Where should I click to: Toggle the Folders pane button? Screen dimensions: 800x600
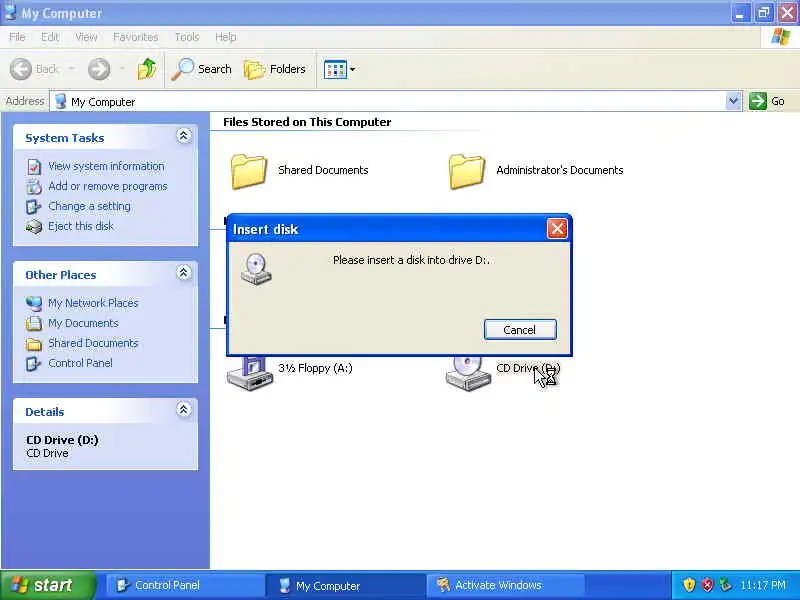[275, 69]
